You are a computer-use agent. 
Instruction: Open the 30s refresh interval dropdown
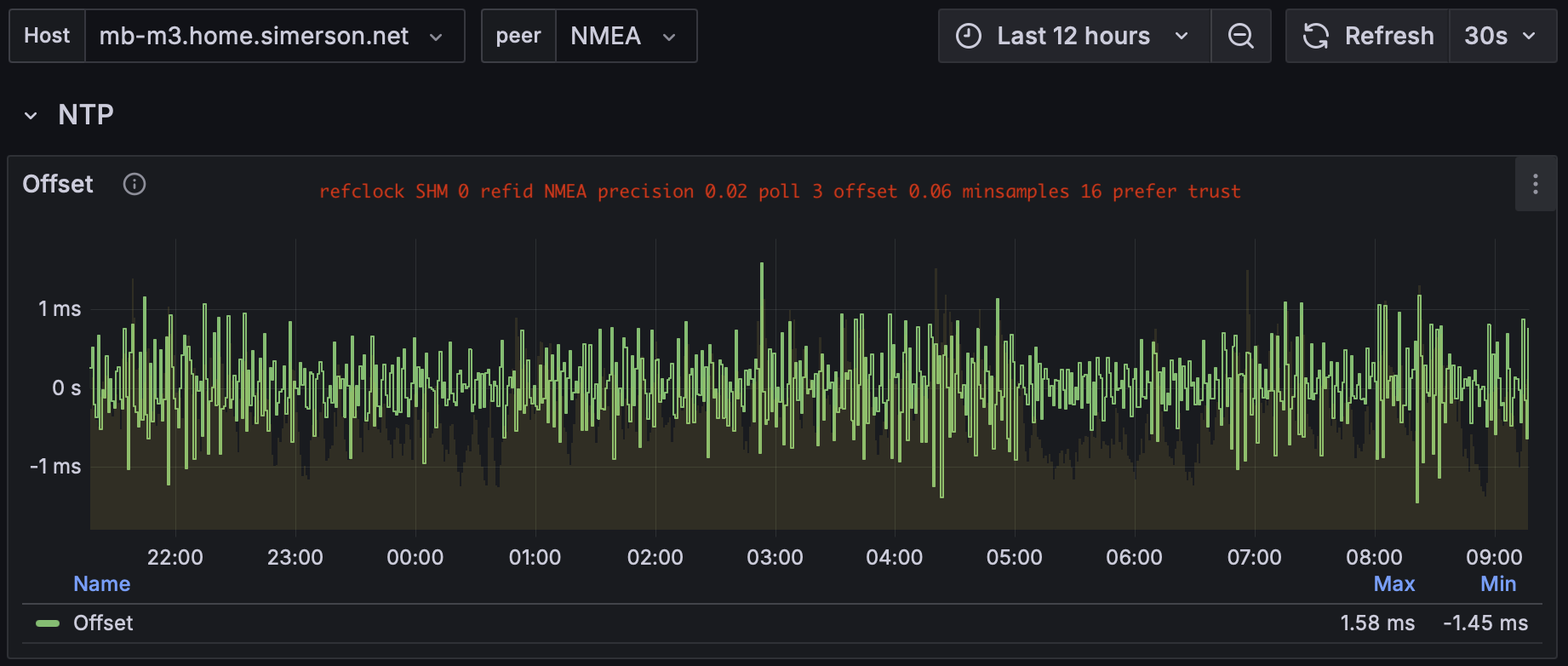(x=1502, y=36)
